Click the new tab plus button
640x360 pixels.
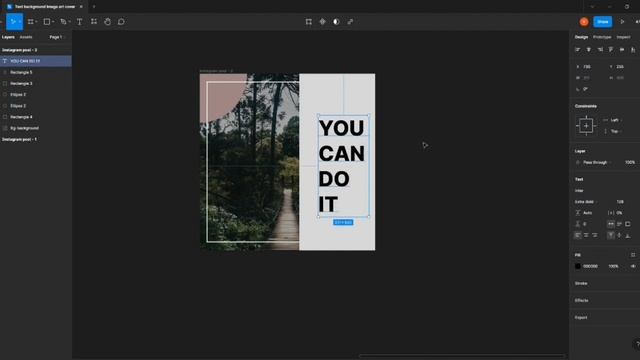pyautogui.click(x=94, y=7)
